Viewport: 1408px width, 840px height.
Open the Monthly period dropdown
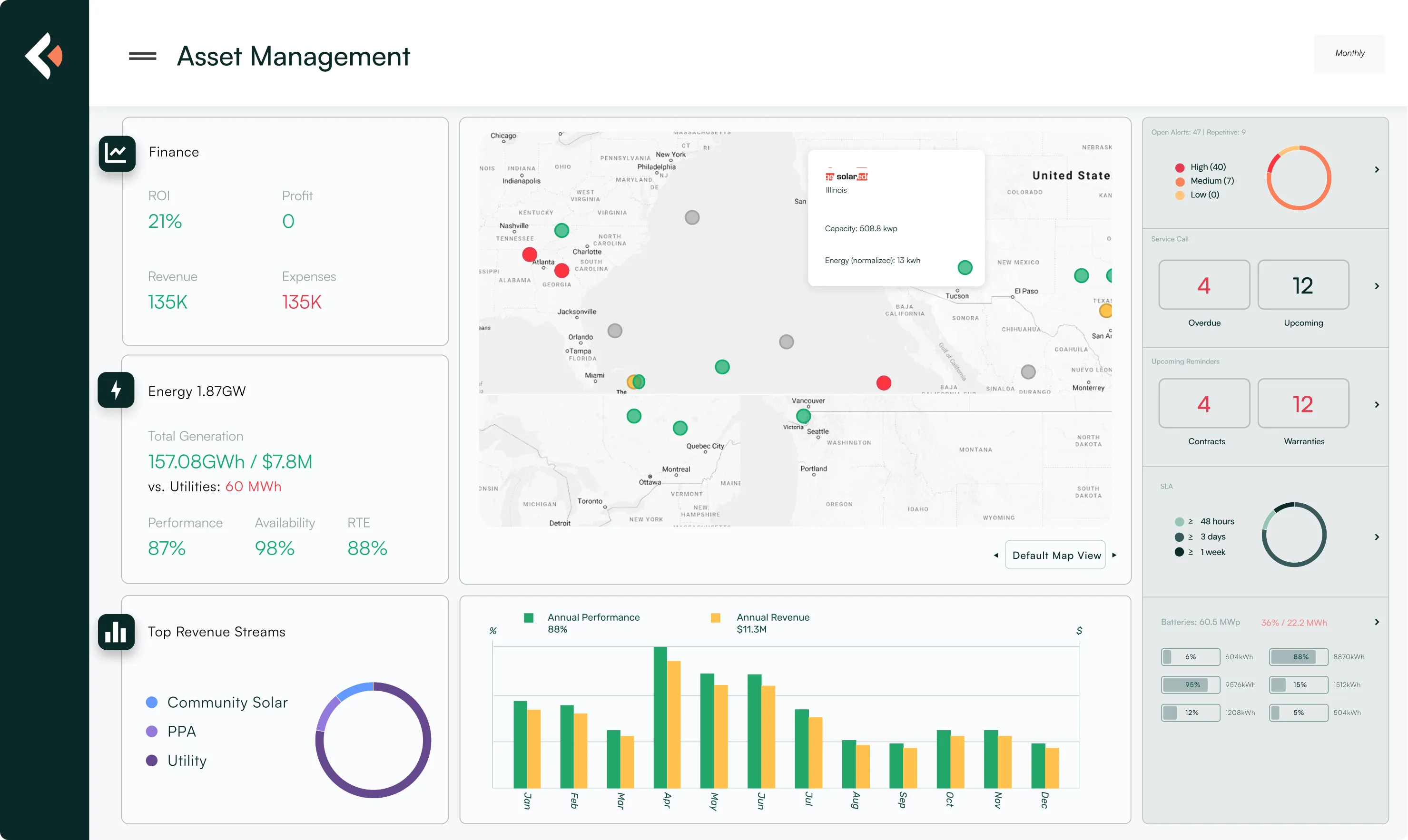pos(1349,53)
